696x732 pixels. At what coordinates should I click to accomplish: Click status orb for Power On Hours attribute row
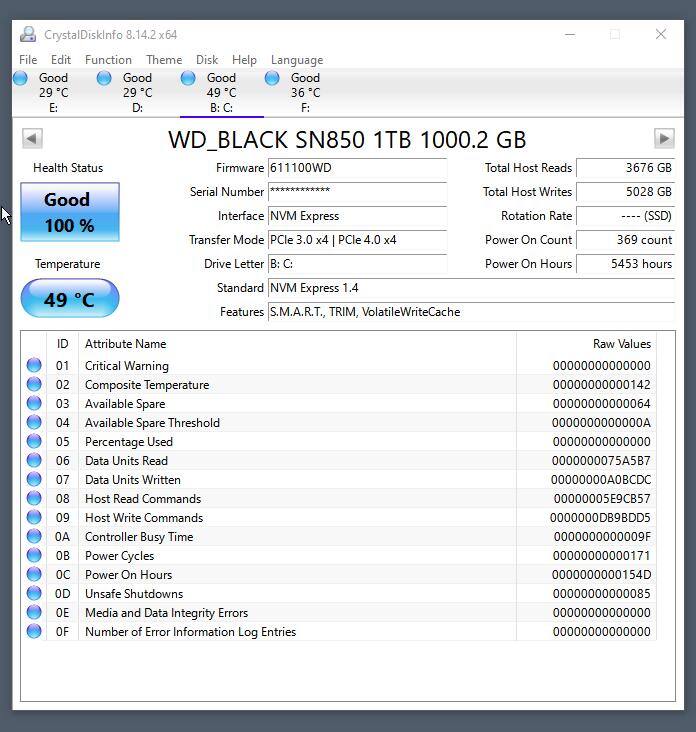coord(34,575)
